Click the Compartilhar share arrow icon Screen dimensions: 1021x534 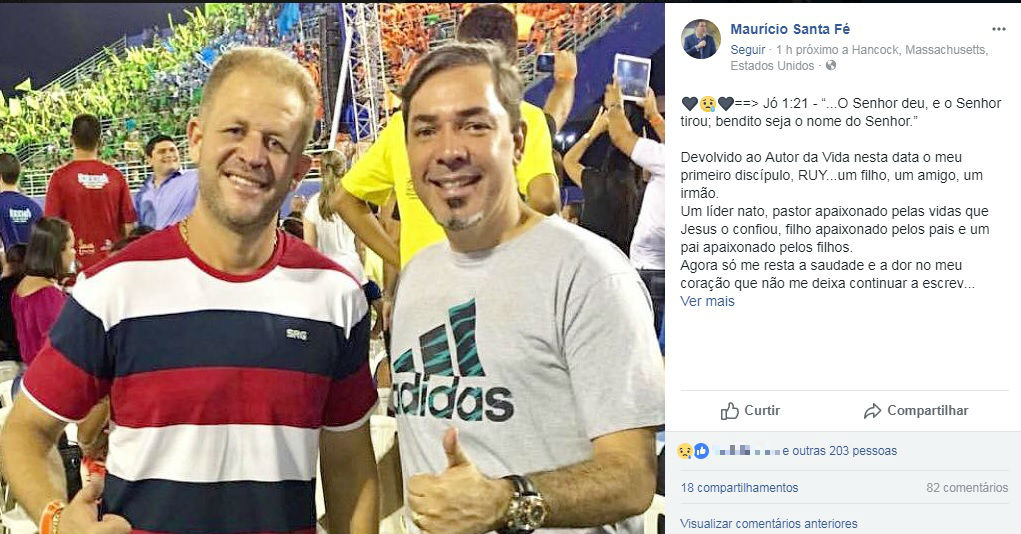tap(872, 411)
